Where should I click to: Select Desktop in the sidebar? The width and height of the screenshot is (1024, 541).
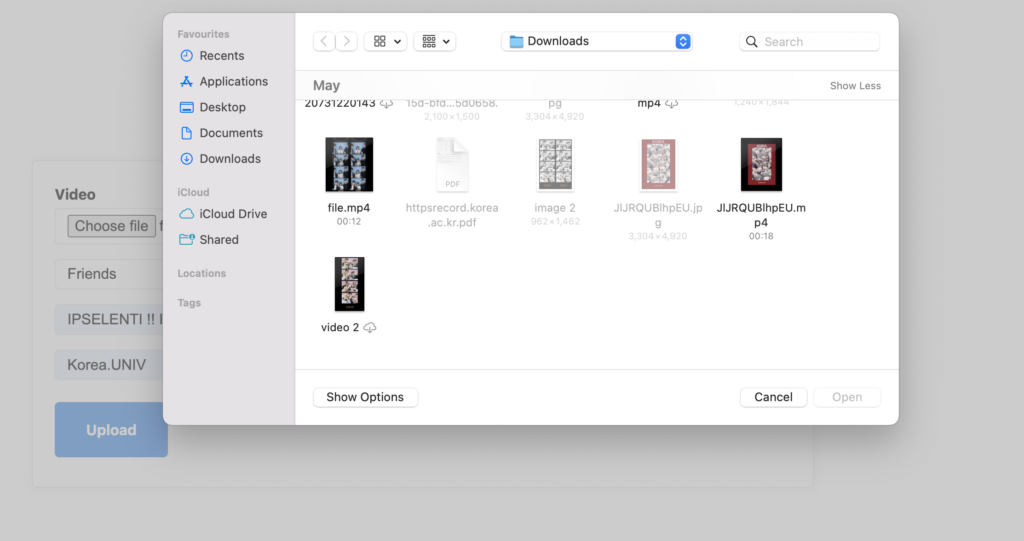(x=222, y=107)
